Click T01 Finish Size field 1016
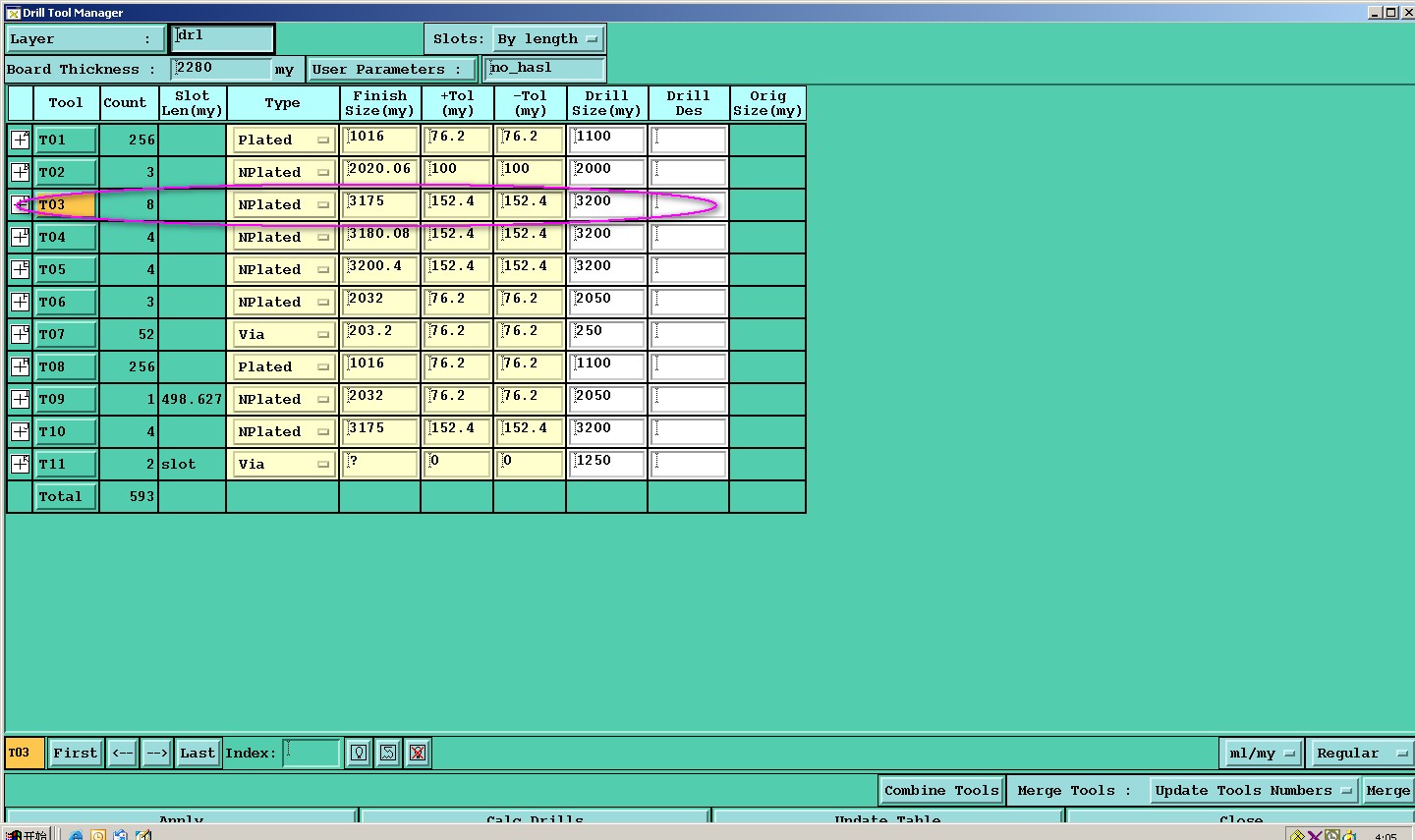Viewport: 1415px width, 840px height. [380, 140]
